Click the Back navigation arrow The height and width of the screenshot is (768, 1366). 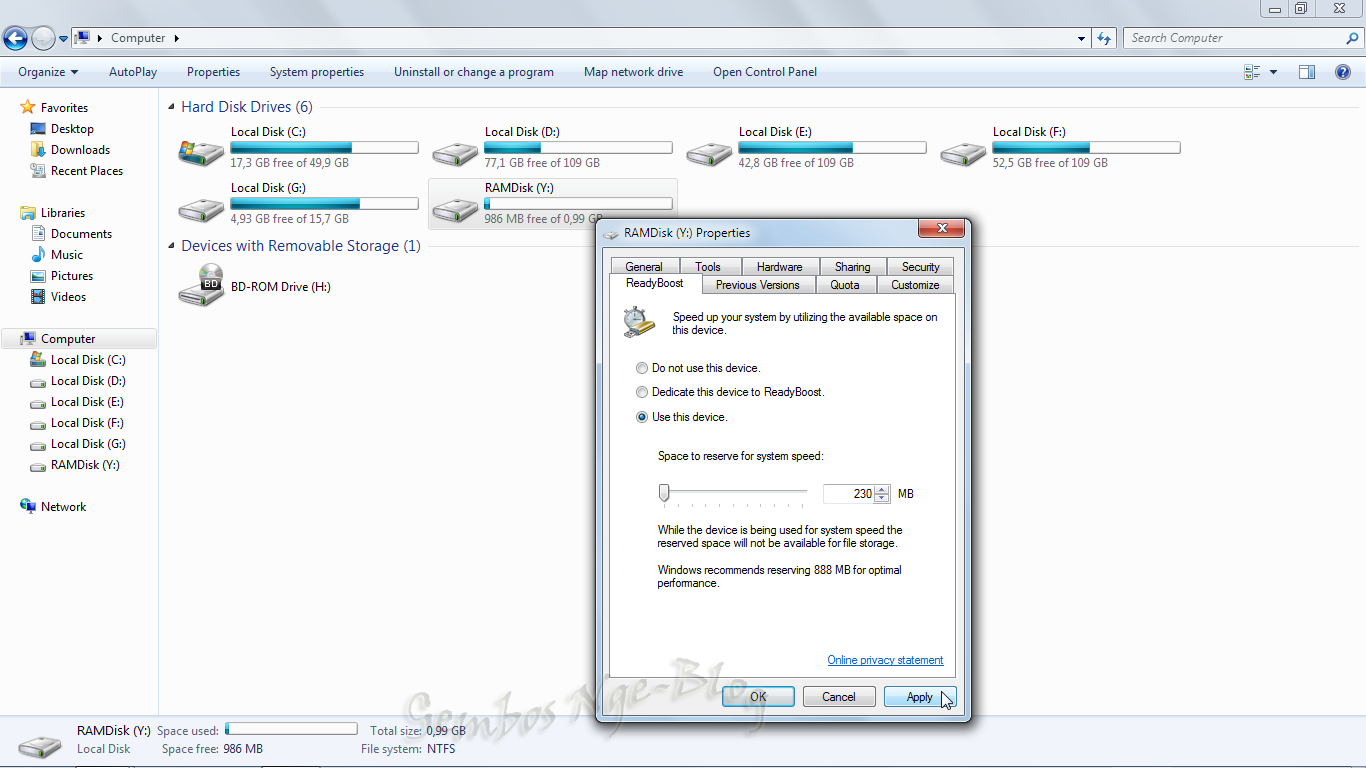point(15,39)
